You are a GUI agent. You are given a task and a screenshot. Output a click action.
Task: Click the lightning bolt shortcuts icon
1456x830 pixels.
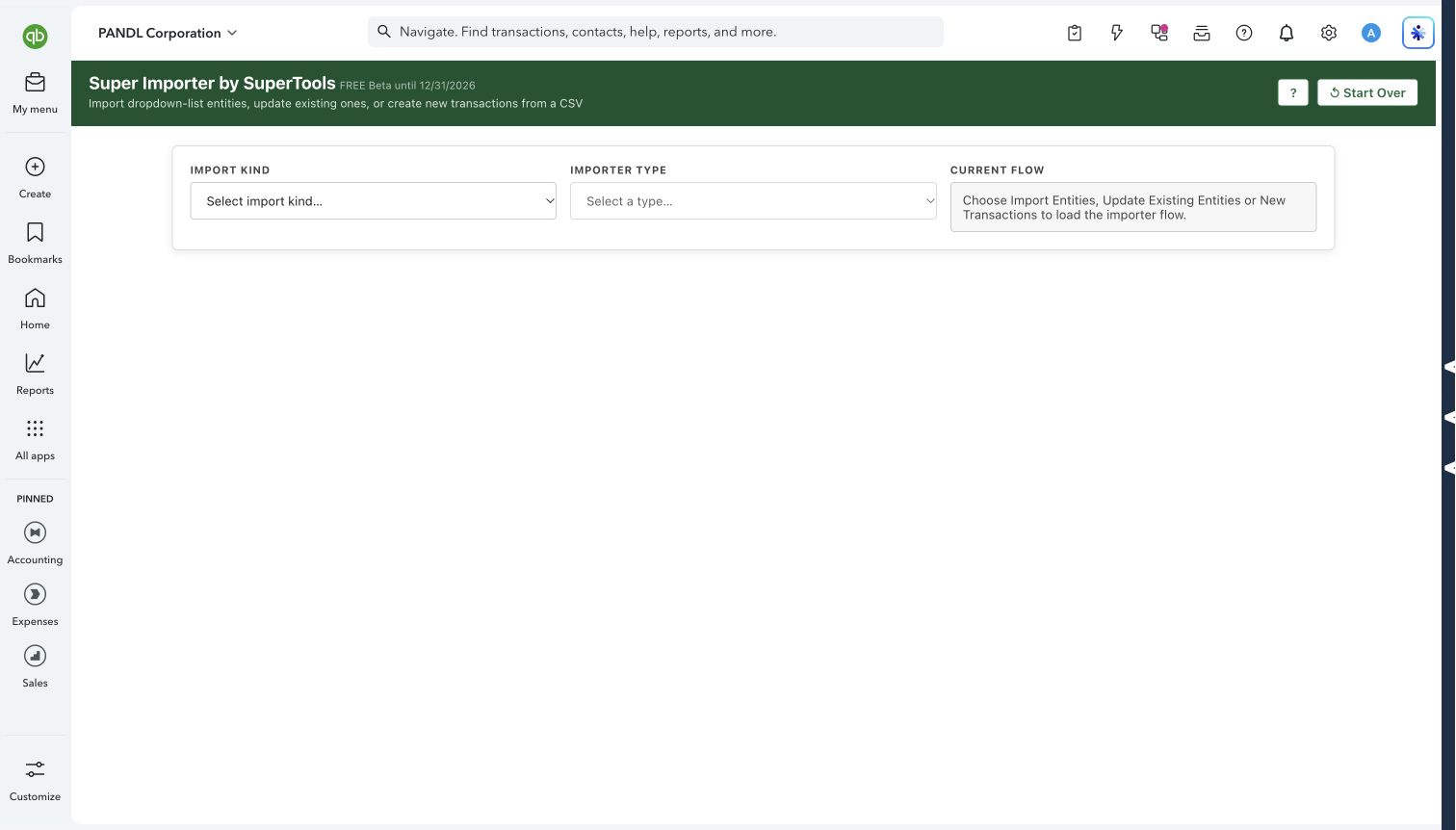[1117, 33]
